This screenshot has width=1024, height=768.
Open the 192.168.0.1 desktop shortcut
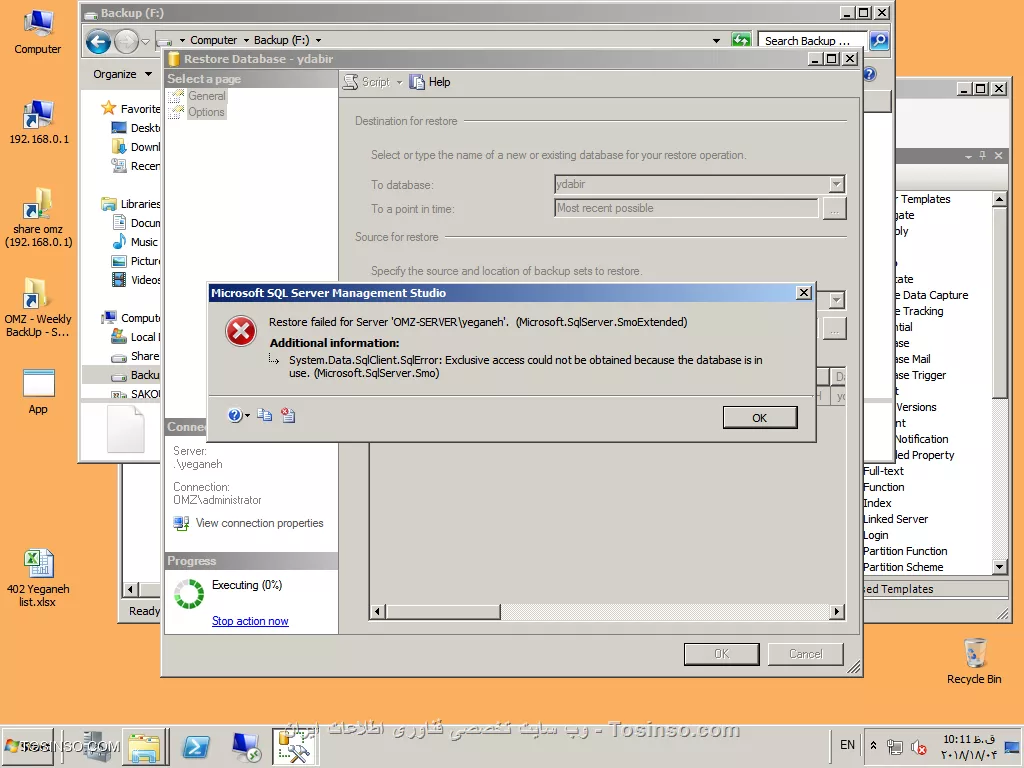point(39,122)
